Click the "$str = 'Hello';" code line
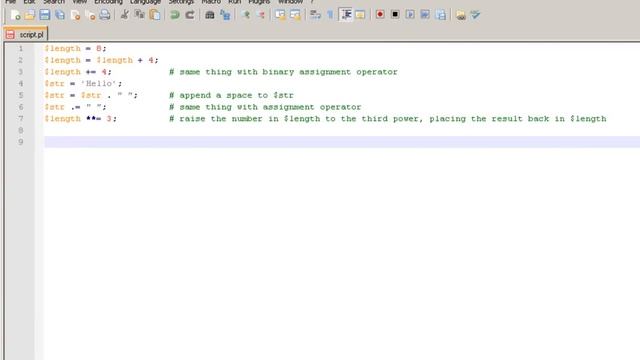Image resolution: width=640 pixels, height=360 pixels. click(83, 84)
